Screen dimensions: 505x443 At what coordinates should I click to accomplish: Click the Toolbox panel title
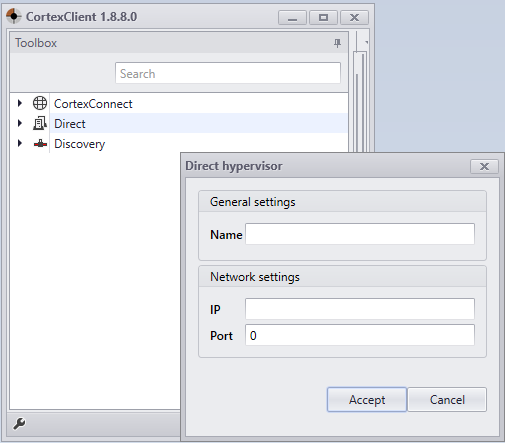36,43
